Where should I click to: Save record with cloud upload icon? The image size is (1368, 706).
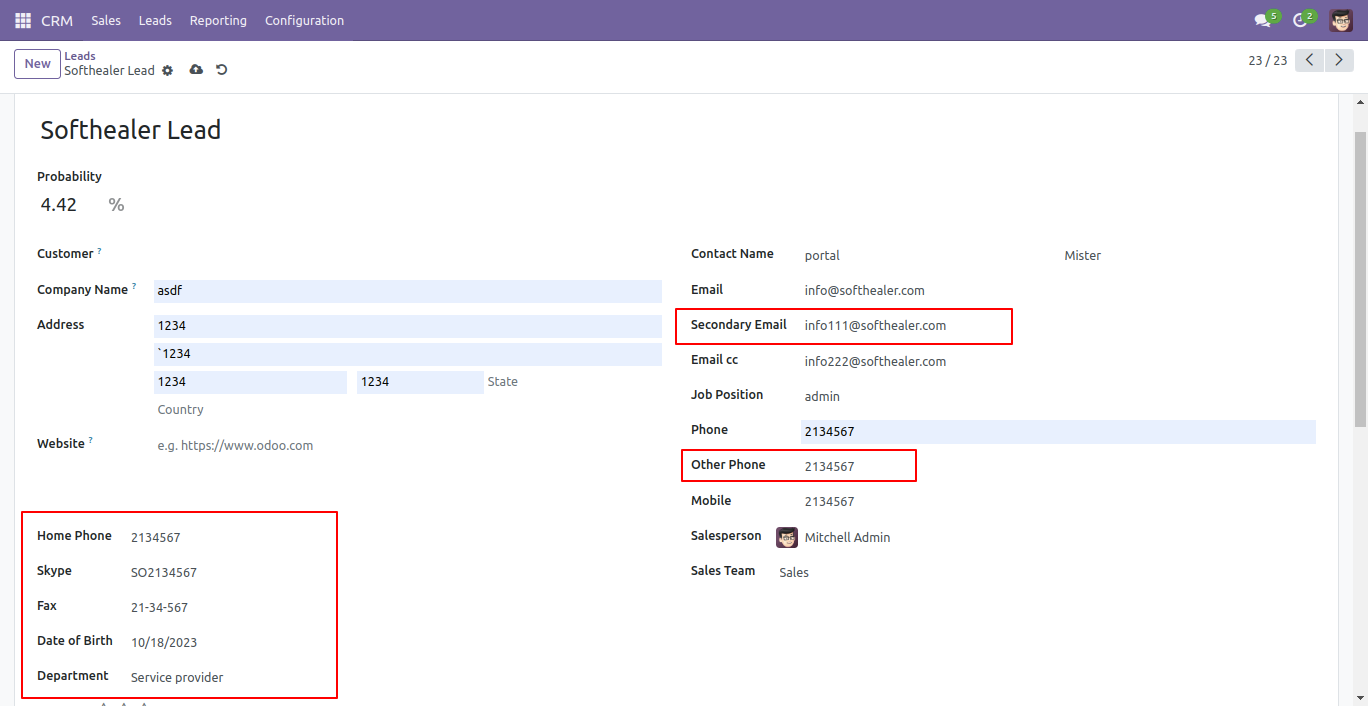coord(196,70)
